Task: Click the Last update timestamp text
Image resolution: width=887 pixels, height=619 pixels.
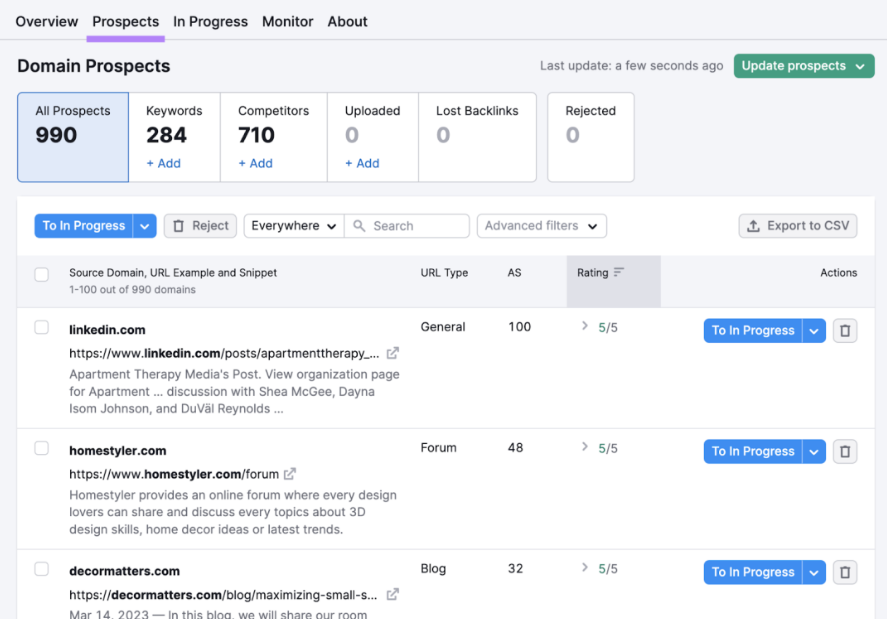Action: pyautogui.click(x=631, y=66)
